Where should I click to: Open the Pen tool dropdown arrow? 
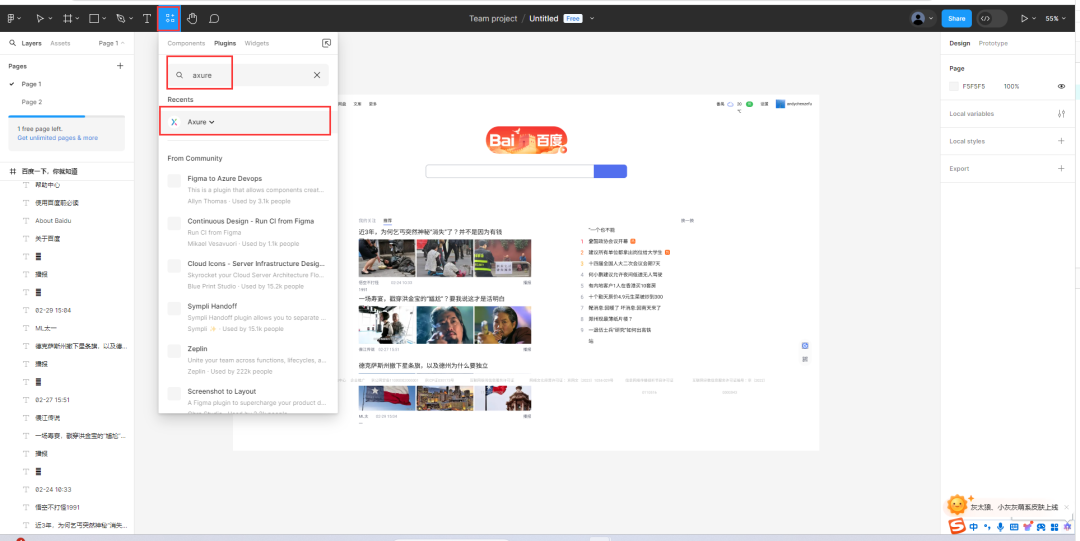[131, 19]
